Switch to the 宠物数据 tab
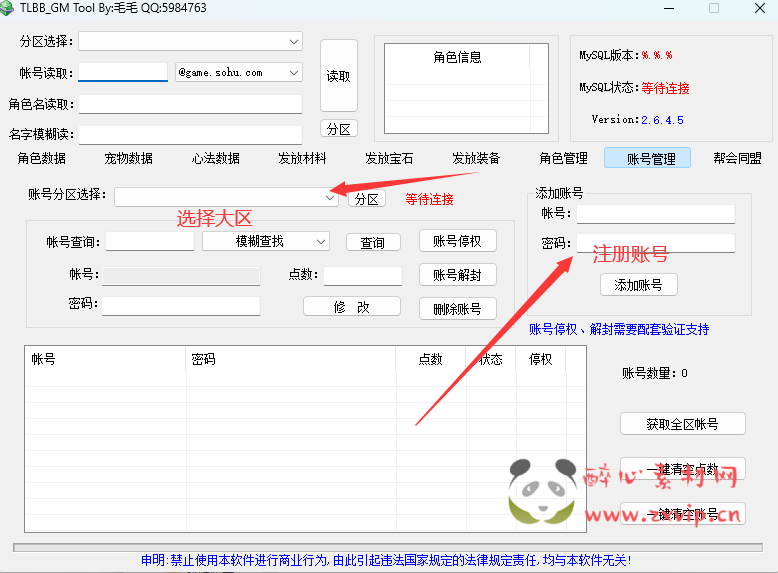Screen dimensions: 778x573 [x=129, y=158]
